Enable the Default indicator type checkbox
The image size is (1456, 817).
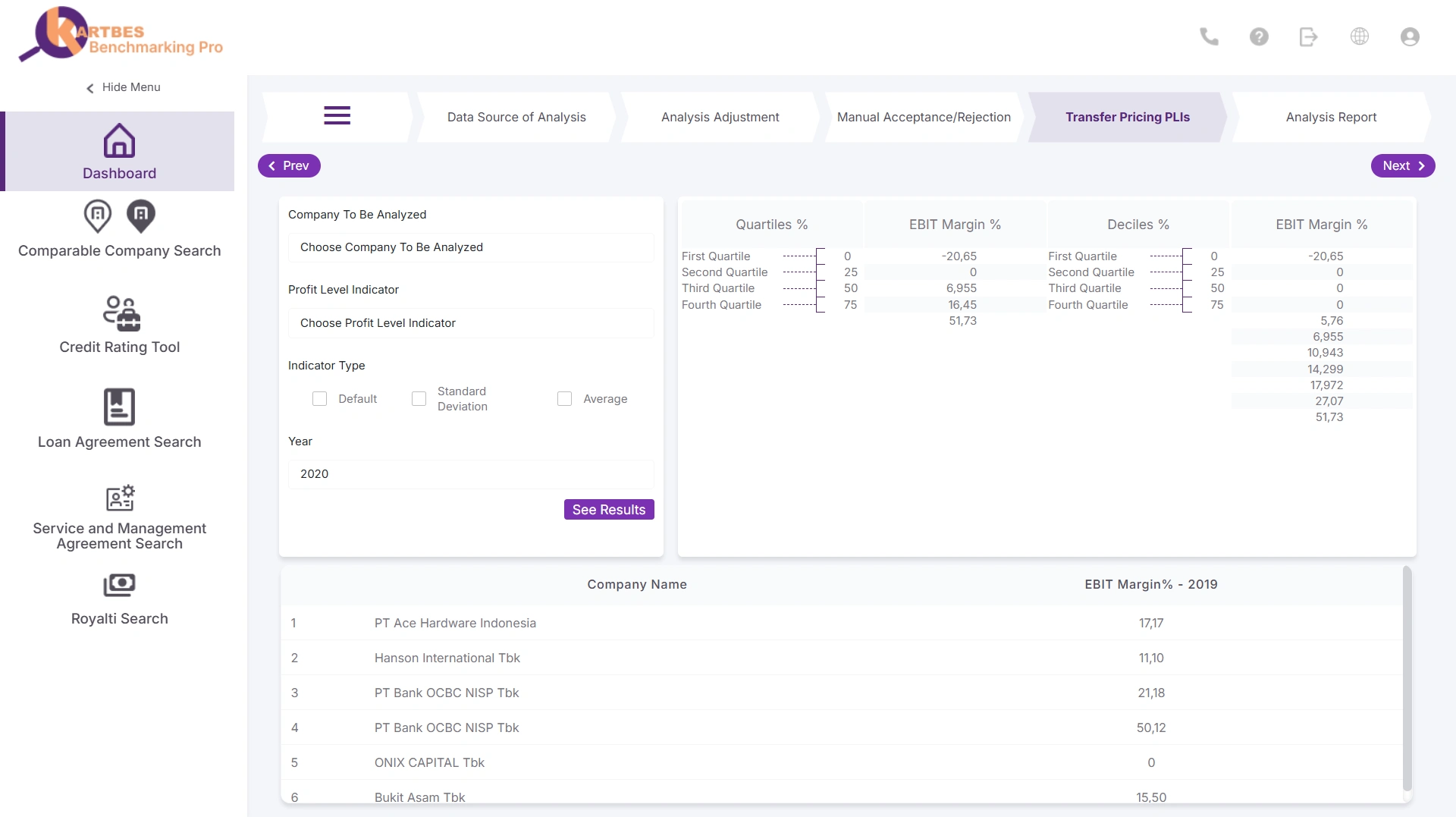[x=320, y=399]
